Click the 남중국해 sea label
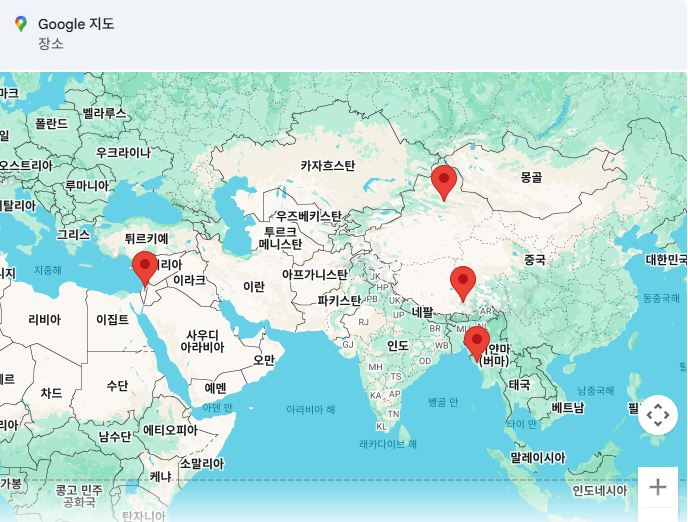 click(595, 390)
